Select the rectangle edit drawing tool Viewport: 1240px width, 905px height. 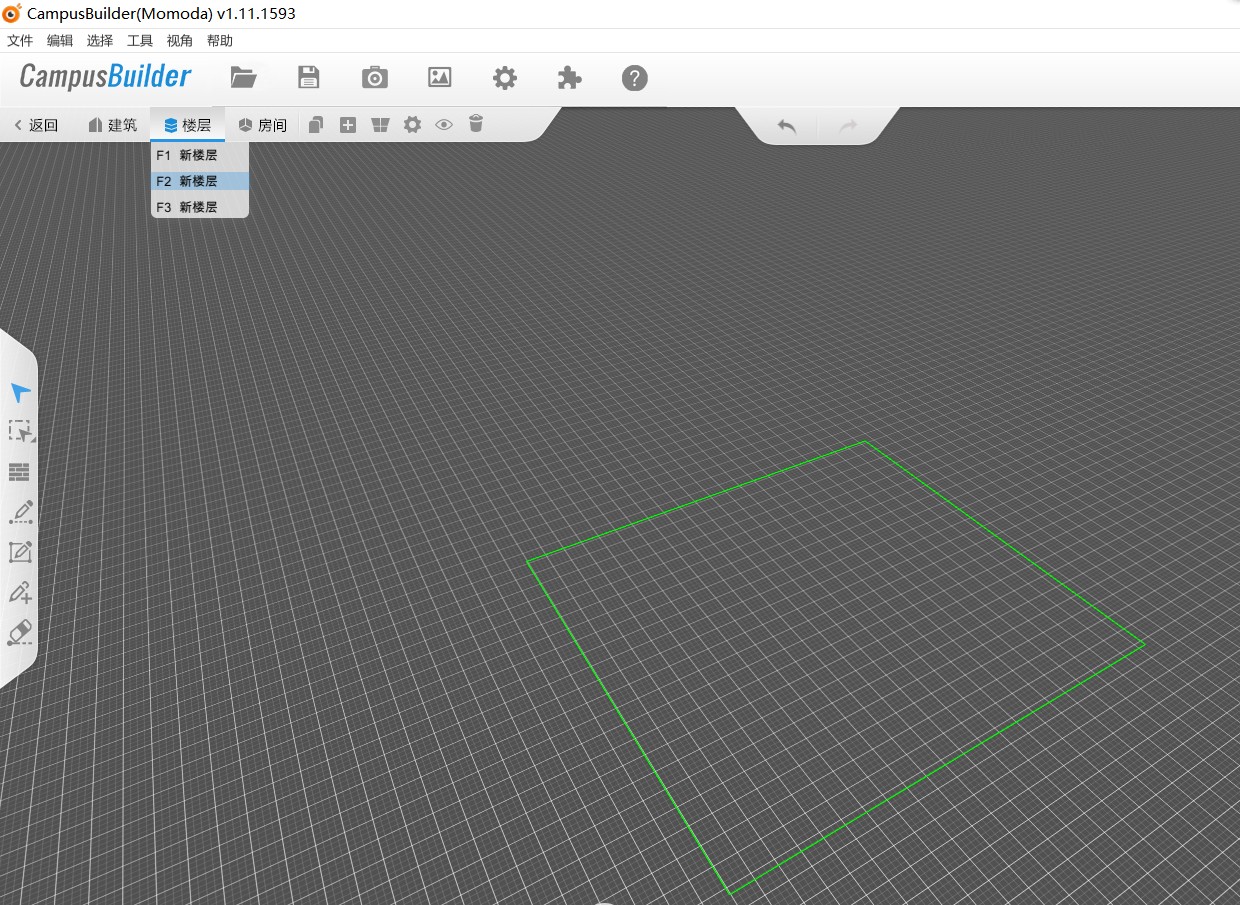20,552
